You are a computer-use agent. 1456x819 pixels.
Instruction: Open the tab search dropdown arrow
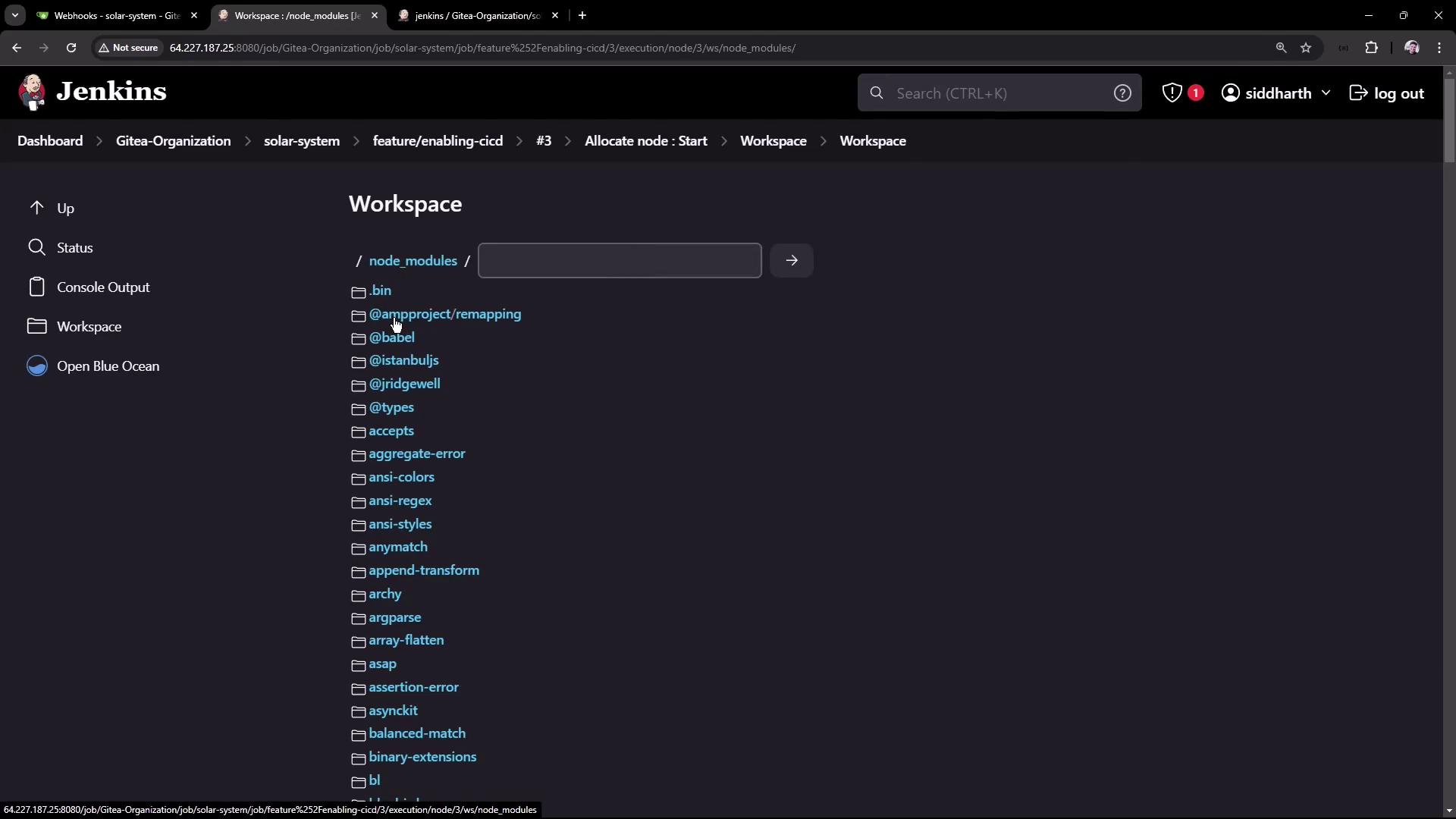(x=15, y=15)
